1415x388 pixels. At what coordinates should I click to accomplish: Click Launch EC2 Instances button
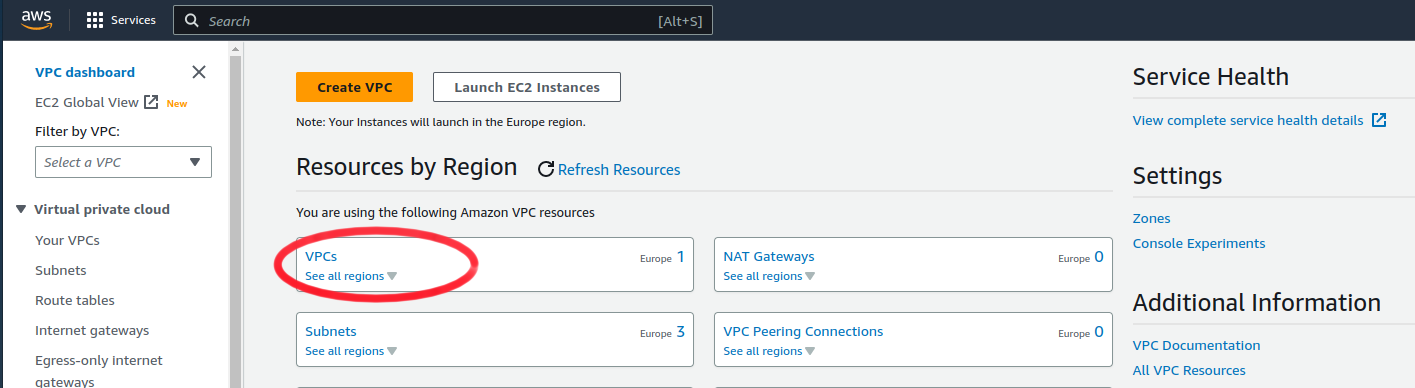pos(527,87)
